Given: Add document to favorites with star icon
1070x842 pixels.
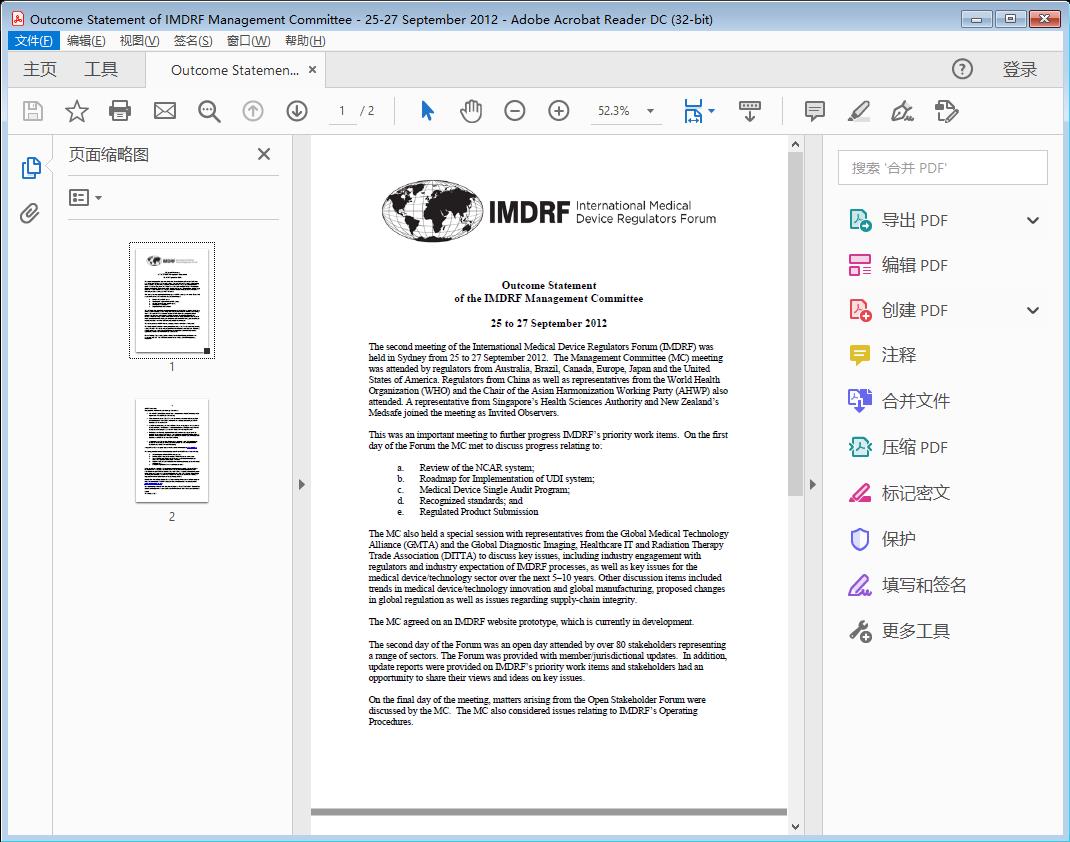Looking at the screenshot, I should pos(76,111).
